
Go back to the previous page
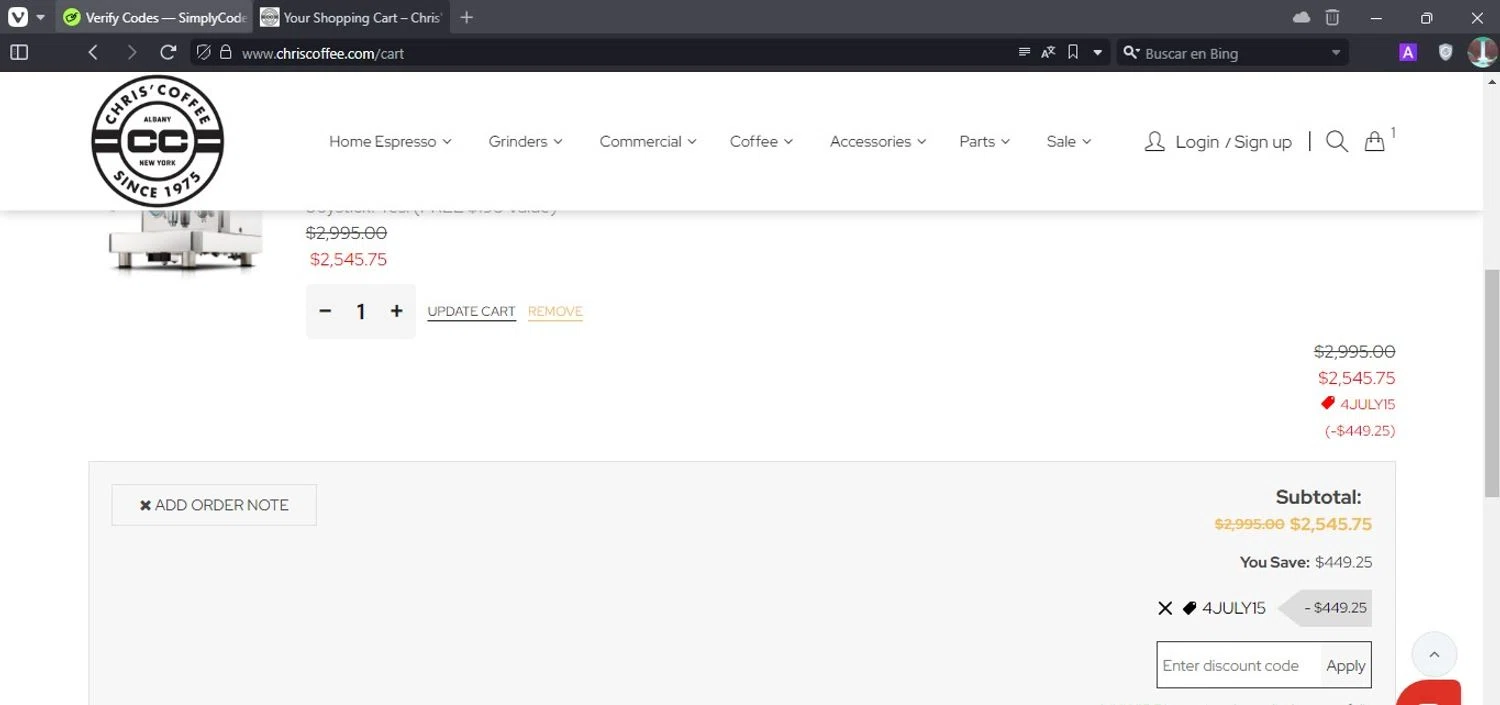click(x=93, y=52)
